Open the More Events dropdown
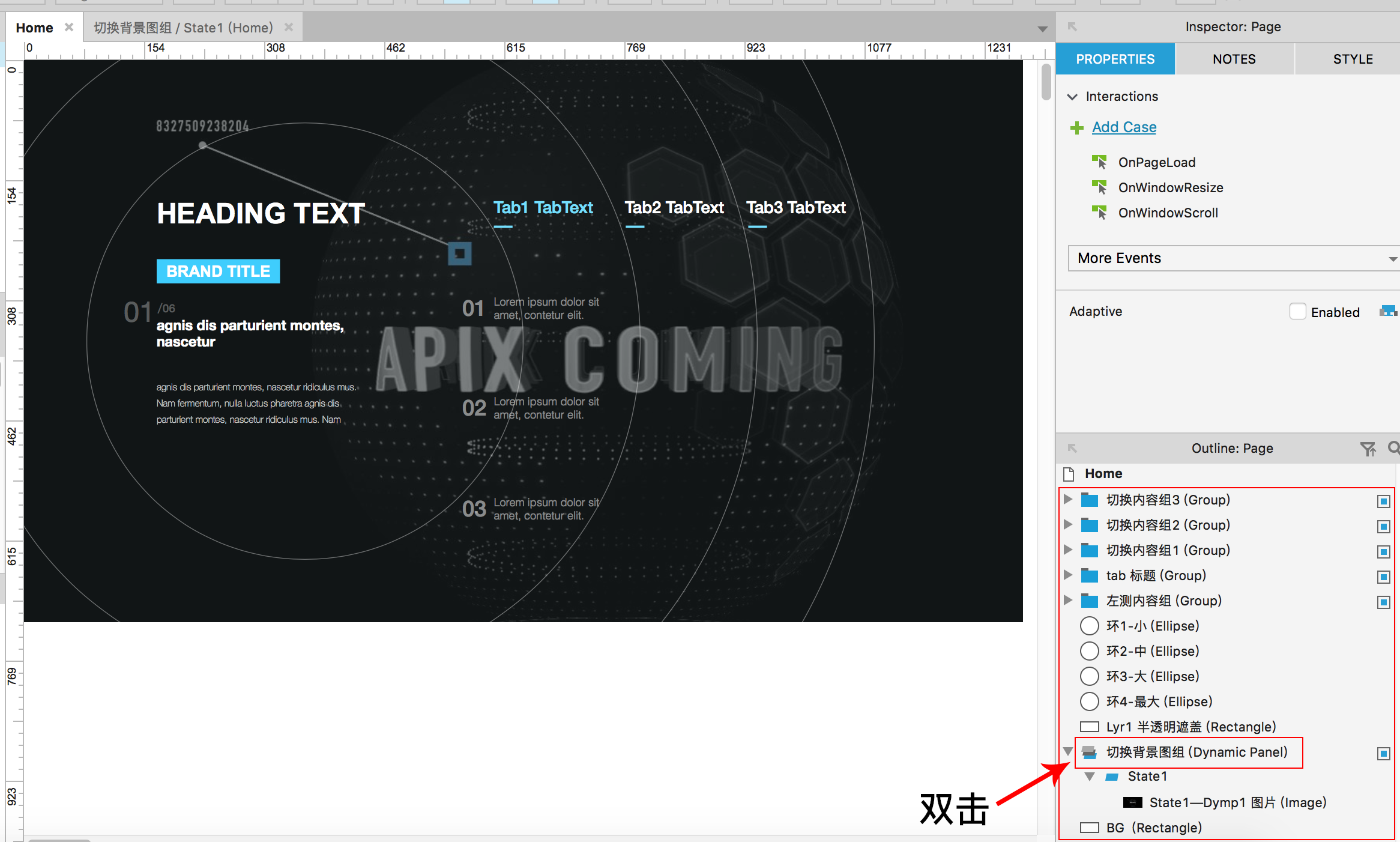 pyautogui.click(x=1233, y=258)
